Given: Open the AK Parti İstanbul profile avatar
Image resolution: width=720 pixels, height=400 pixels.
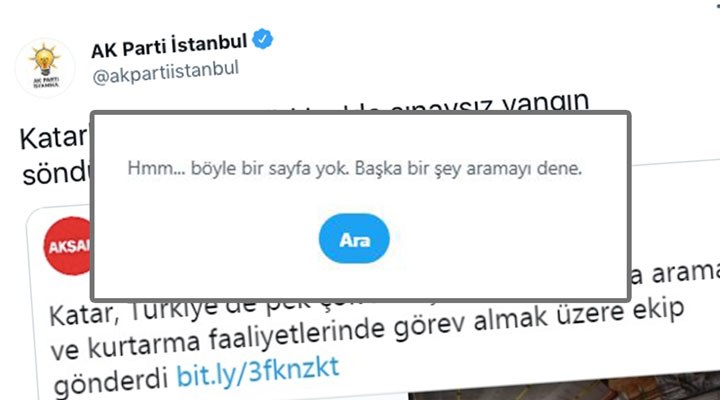Looking at the screenshot, I should point(45,68).
